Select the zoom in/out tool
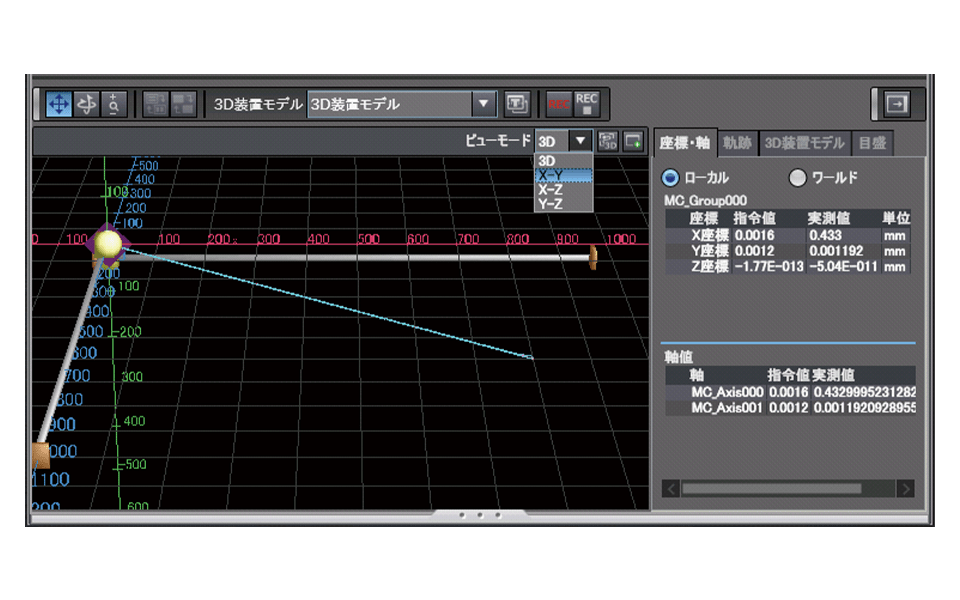Image resolution: width=960 pixels, height=600 pixels. click(114, 104)
